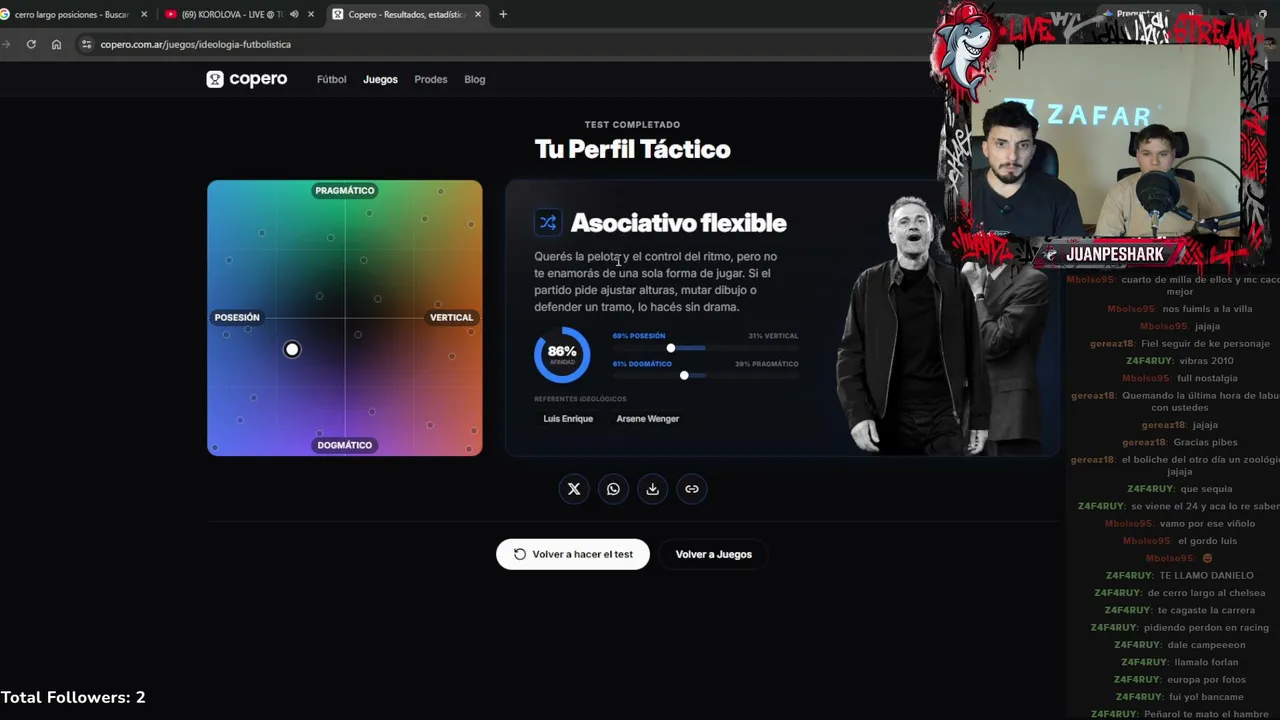This screenshot has height=720, width=1280.
Task: Click the 31% VERTICAL value
Action: pyautogui.click(x=773, y=336)
